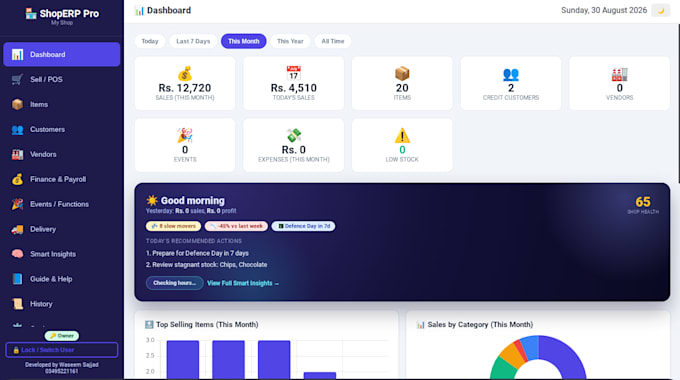Click the -40% vs last week badge
The height and width of the screenshot is (380, 680).
tap(236, 226)
